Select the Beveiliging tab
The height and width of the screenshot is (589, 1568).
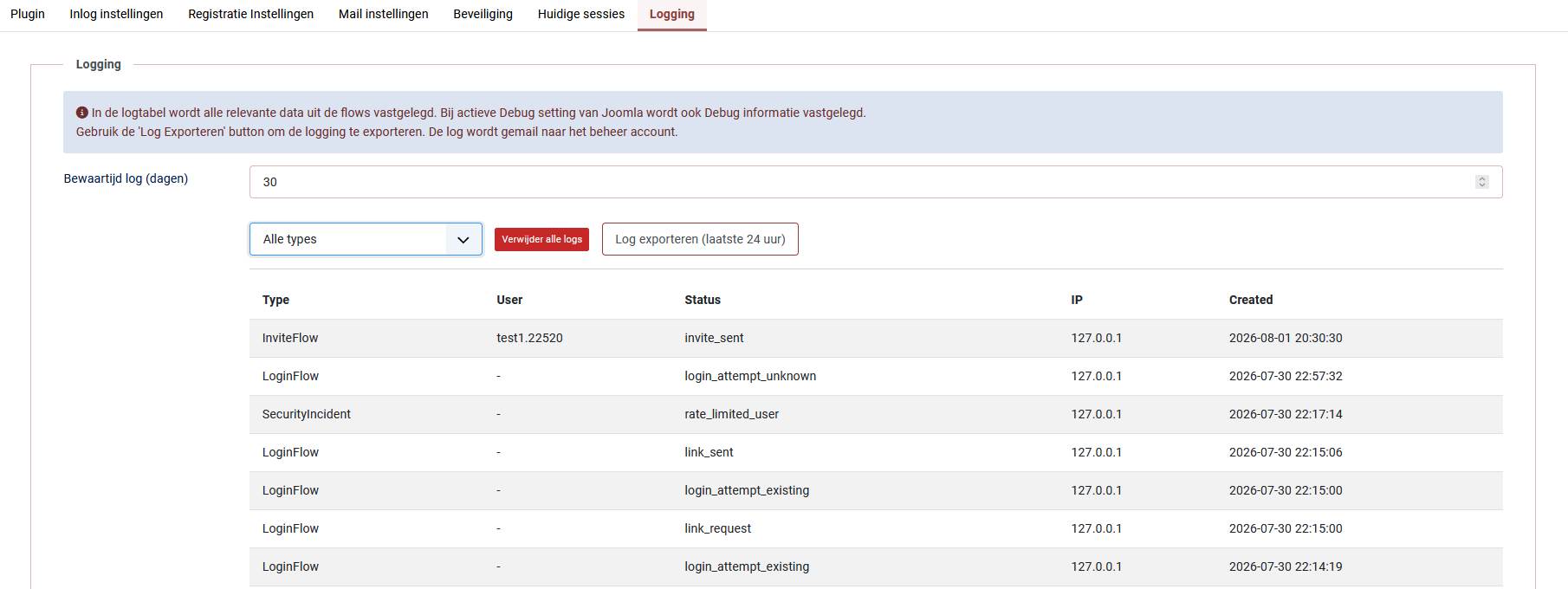(x=483, y=14)
